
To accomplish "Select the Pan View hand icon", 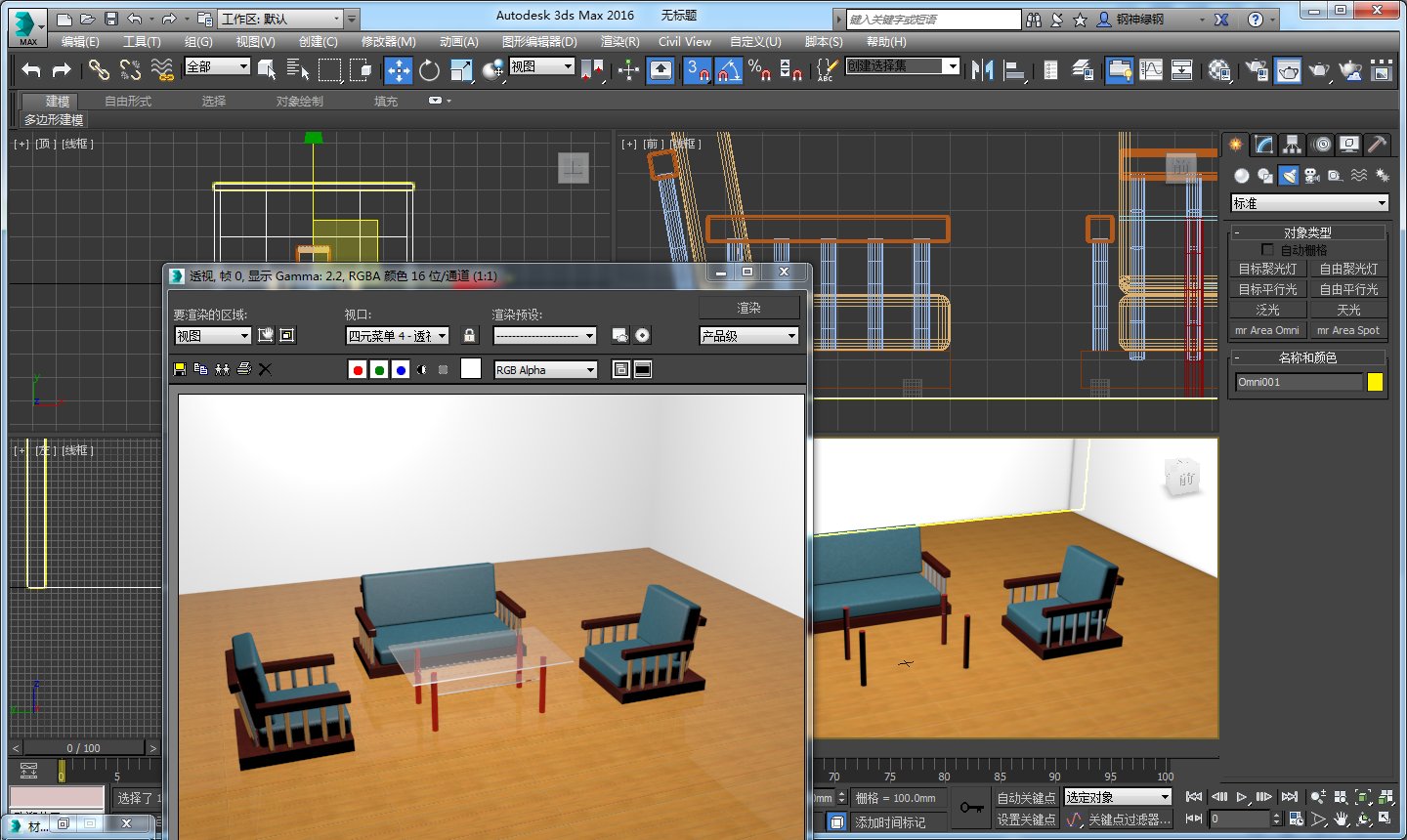I will click(x=1341, y=819).
